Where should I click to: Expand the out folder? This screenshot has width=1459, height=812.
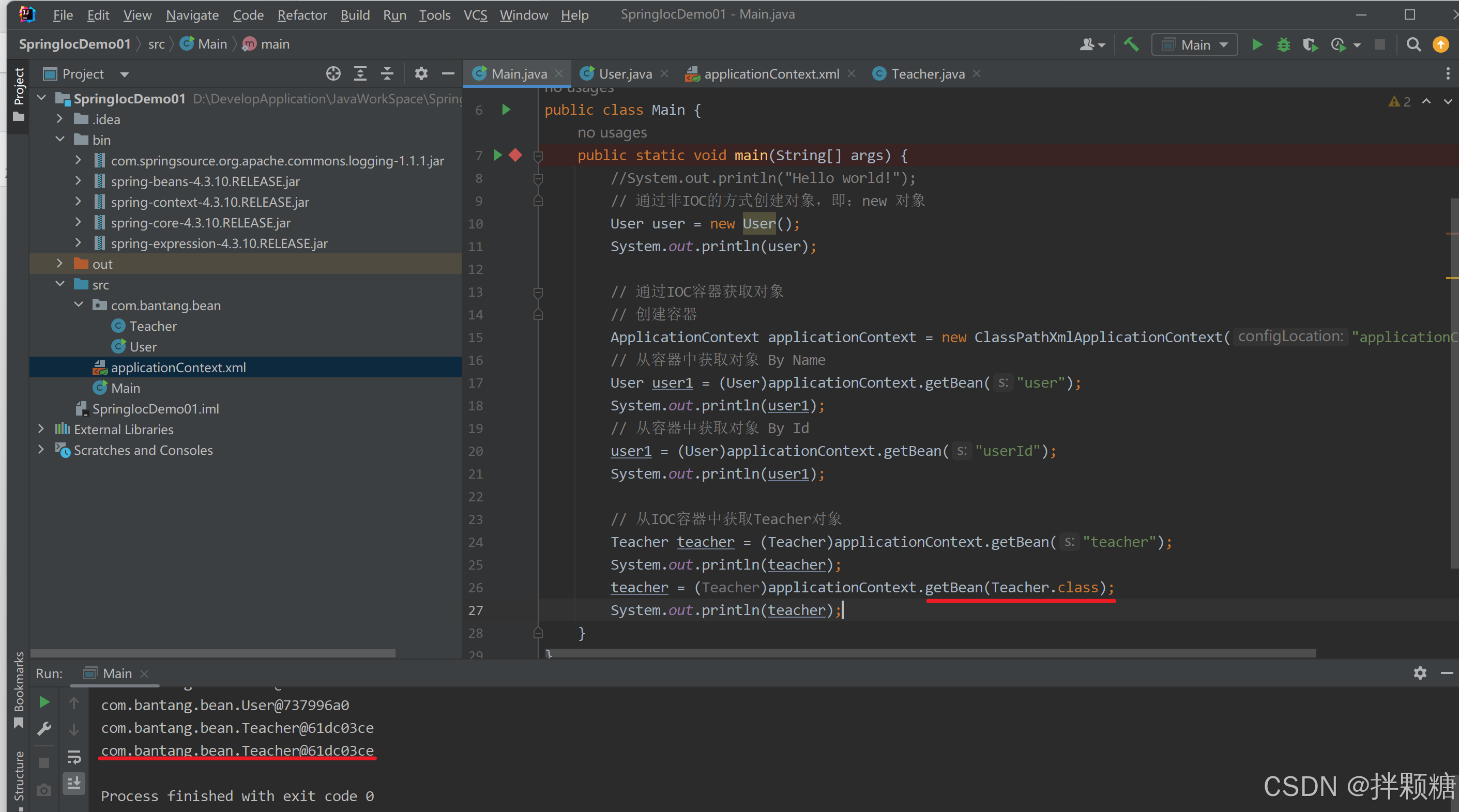click(x=59, y=264)
